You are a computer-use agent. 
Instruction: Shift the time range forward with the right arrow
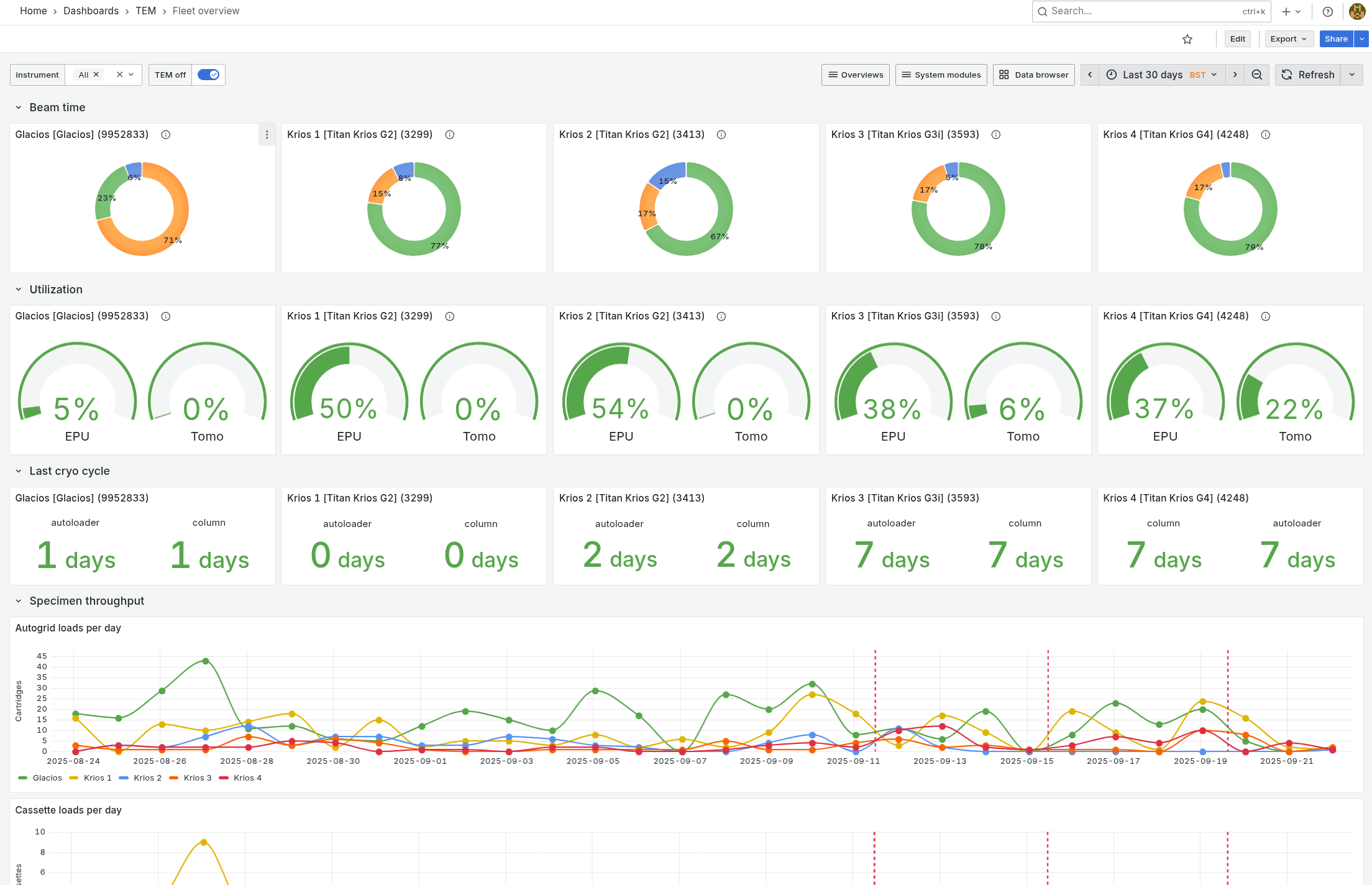click(1235, 75)
